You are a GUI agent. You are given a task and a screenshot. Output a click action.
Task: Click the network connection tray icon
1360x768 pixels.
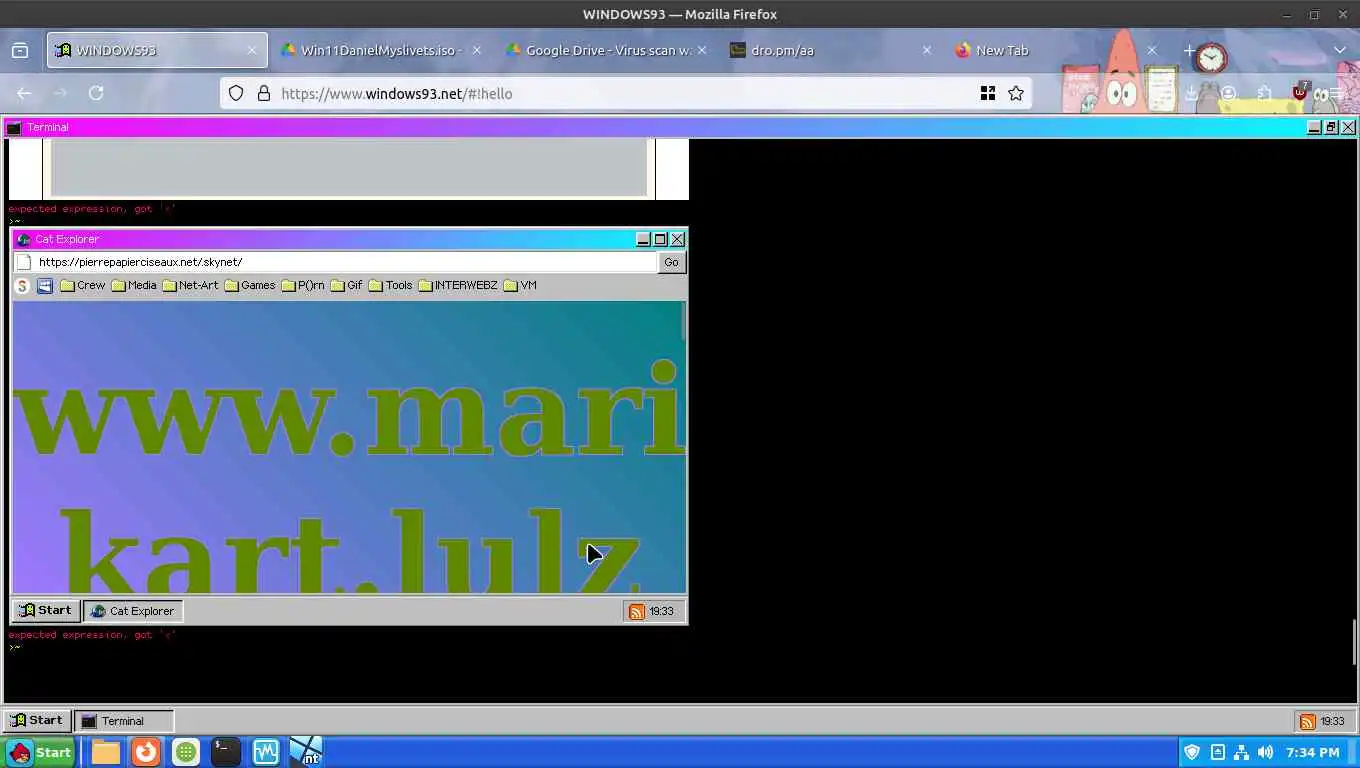click(1241, 752)
